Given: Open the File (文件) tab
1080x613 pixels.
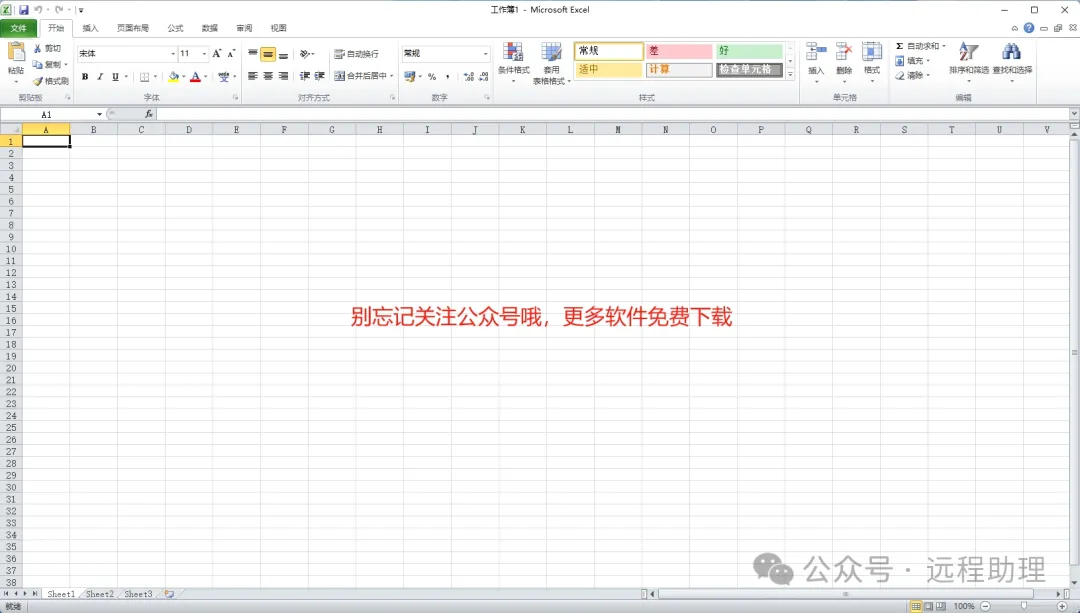Looking at the screenshot, I should tap(19, 28).
